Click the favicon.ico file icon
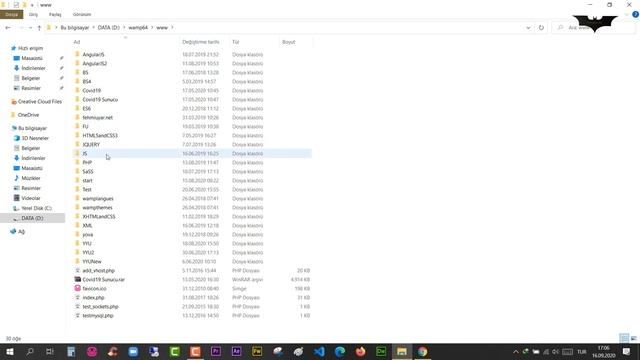Image resolution: width=640 pixels, height=360 pixels. pos(77,288)
